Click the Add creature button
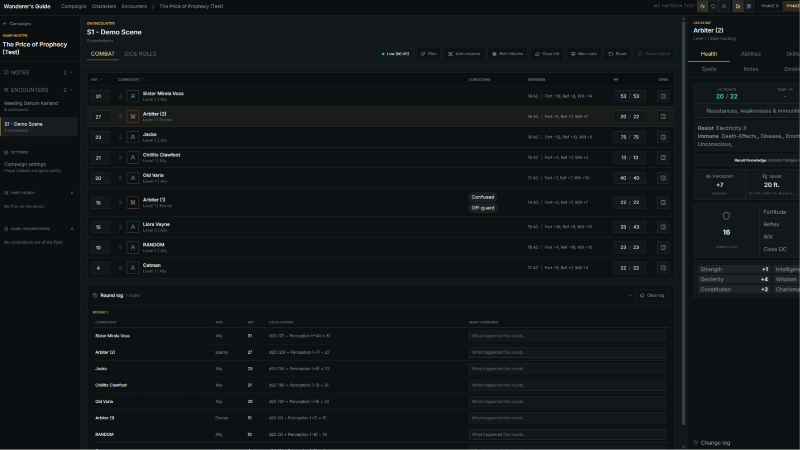This screenshot has height=450, width=800. tap(464, 54)
